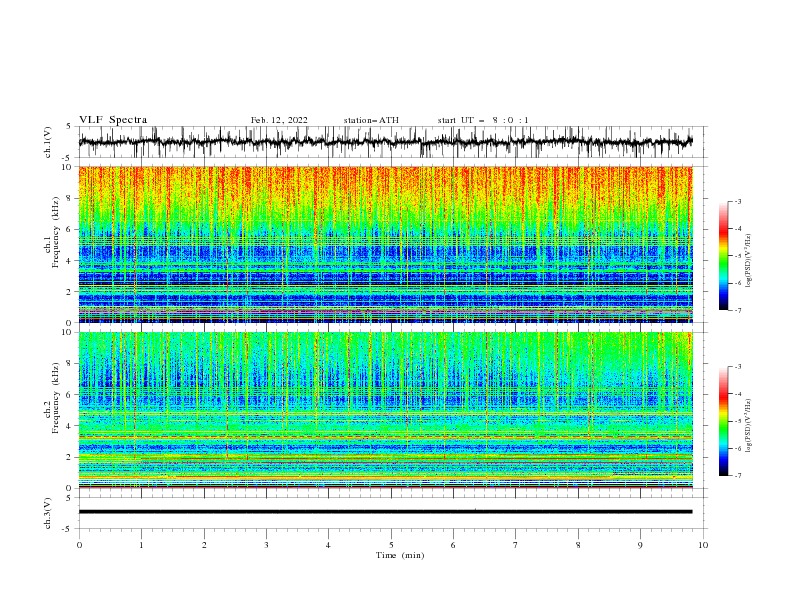The height and width of the screenshot is (612, 792).
Task: Click time axis tick label '5'
Action: [391, 545]
